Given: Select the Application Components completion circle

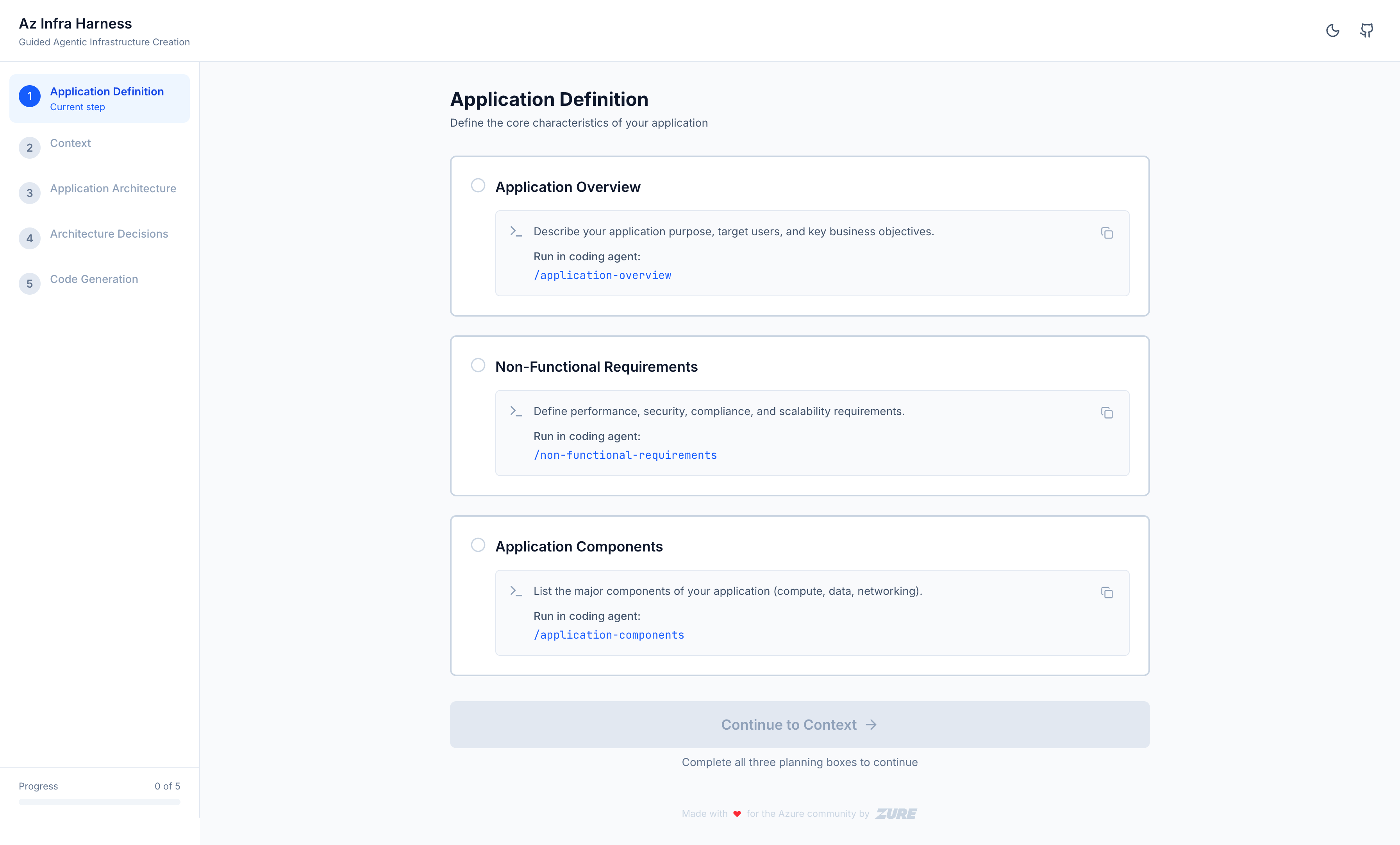Looking at the screenshot, I should 477,545.
